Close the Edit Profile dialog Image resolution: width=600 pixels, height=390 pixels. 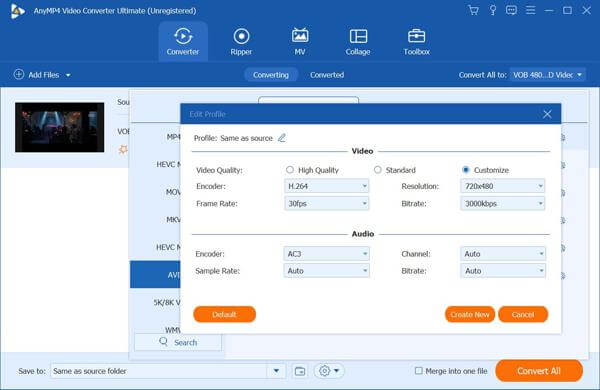tap(547, 114)
